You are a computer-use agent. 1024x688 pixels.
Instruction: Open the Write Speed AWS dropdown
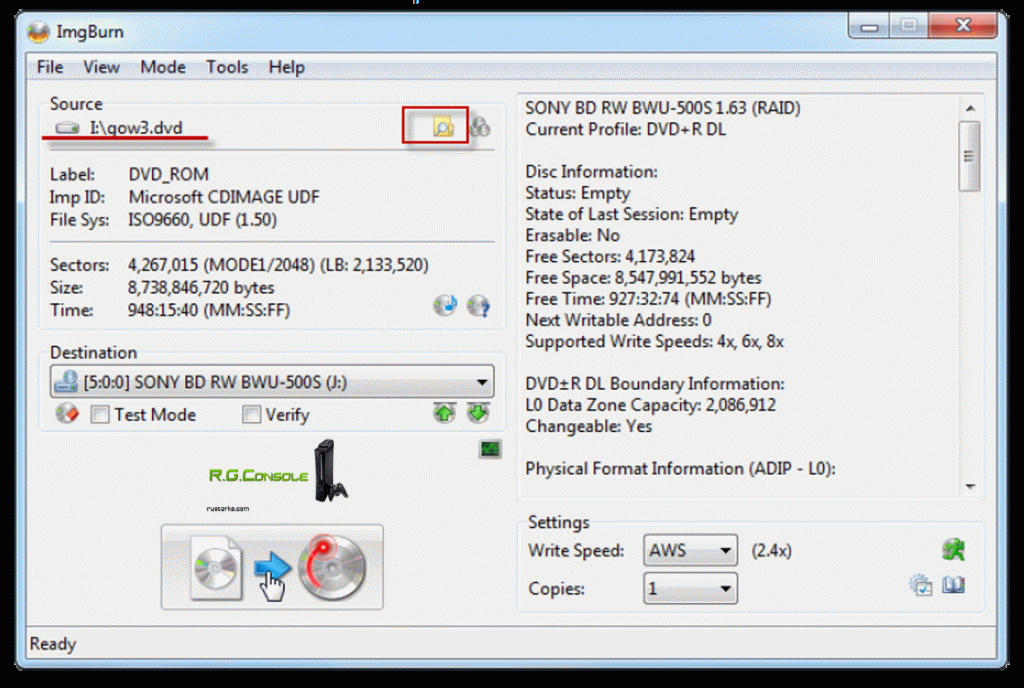pos(690,550)
